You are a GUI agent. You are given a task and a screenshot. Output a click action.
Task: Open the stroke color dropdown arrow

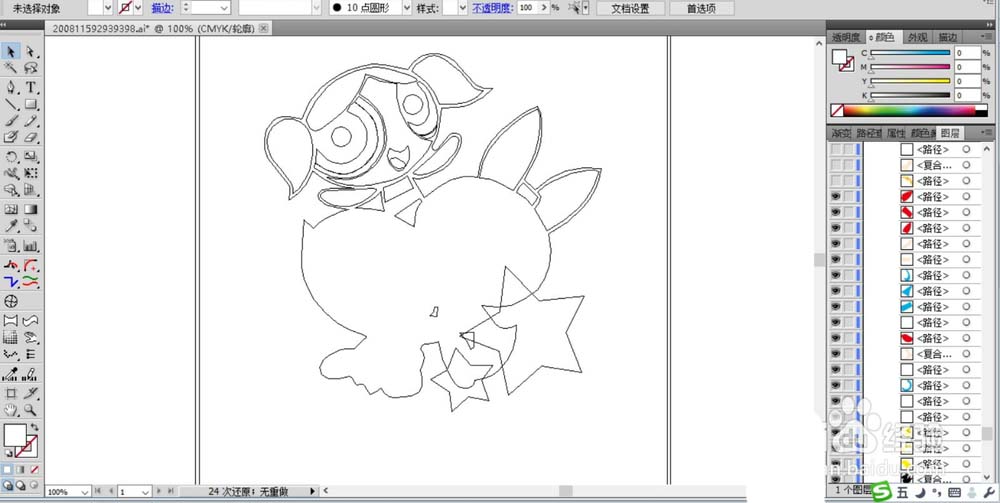138,8
